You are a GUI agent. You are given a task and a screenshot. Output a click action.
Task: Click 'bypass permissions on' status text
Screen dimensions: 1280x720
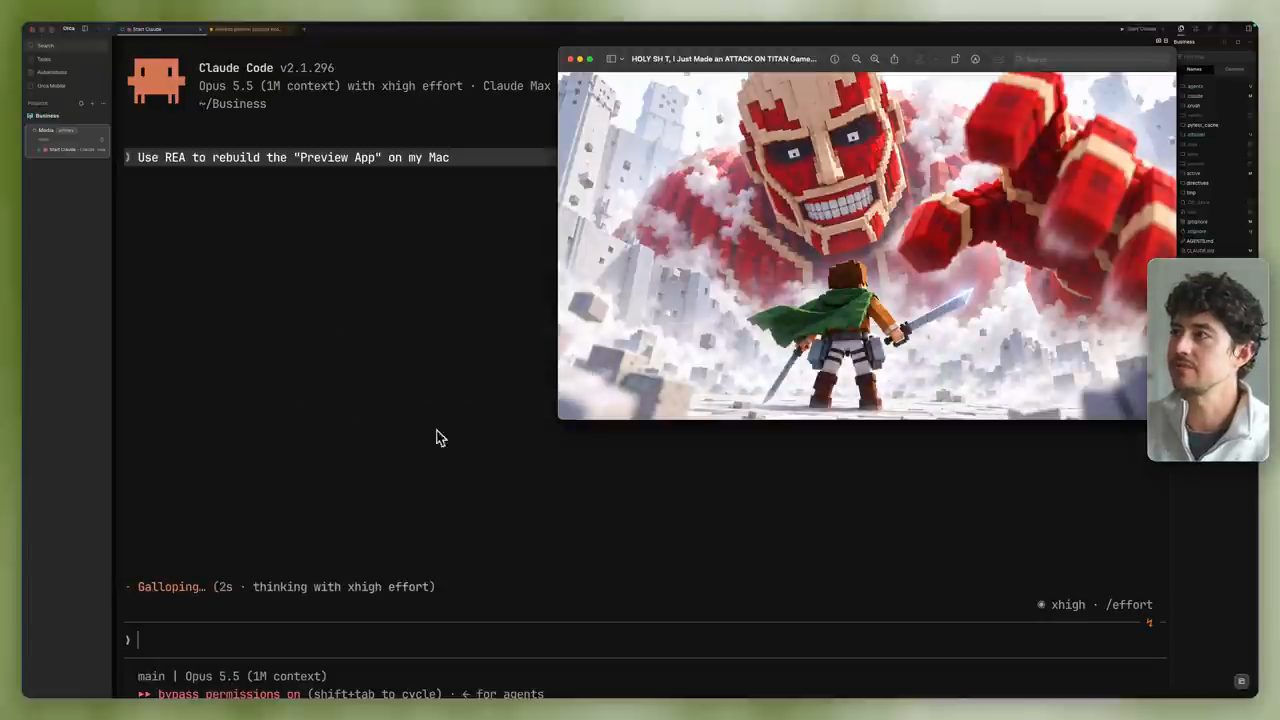229,693
